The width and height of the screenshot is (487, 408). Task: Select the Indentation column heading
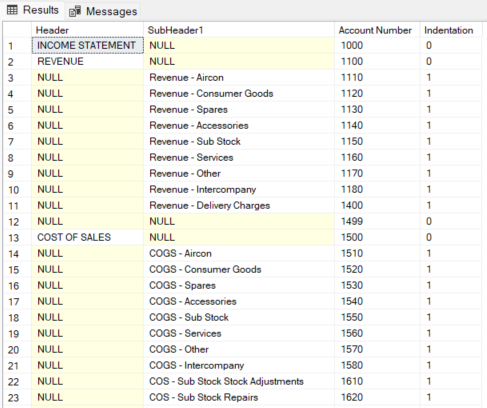pos(451,30)
